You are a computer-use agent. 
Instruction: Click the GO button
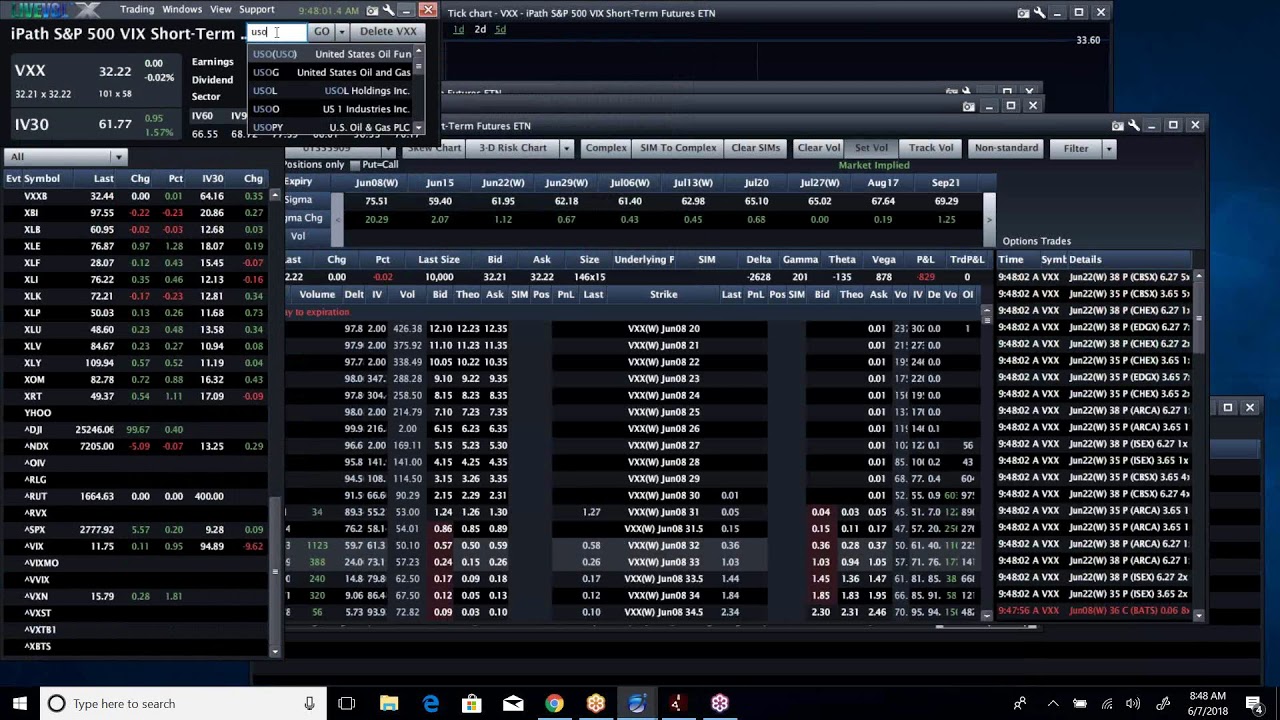coord(321,32)
